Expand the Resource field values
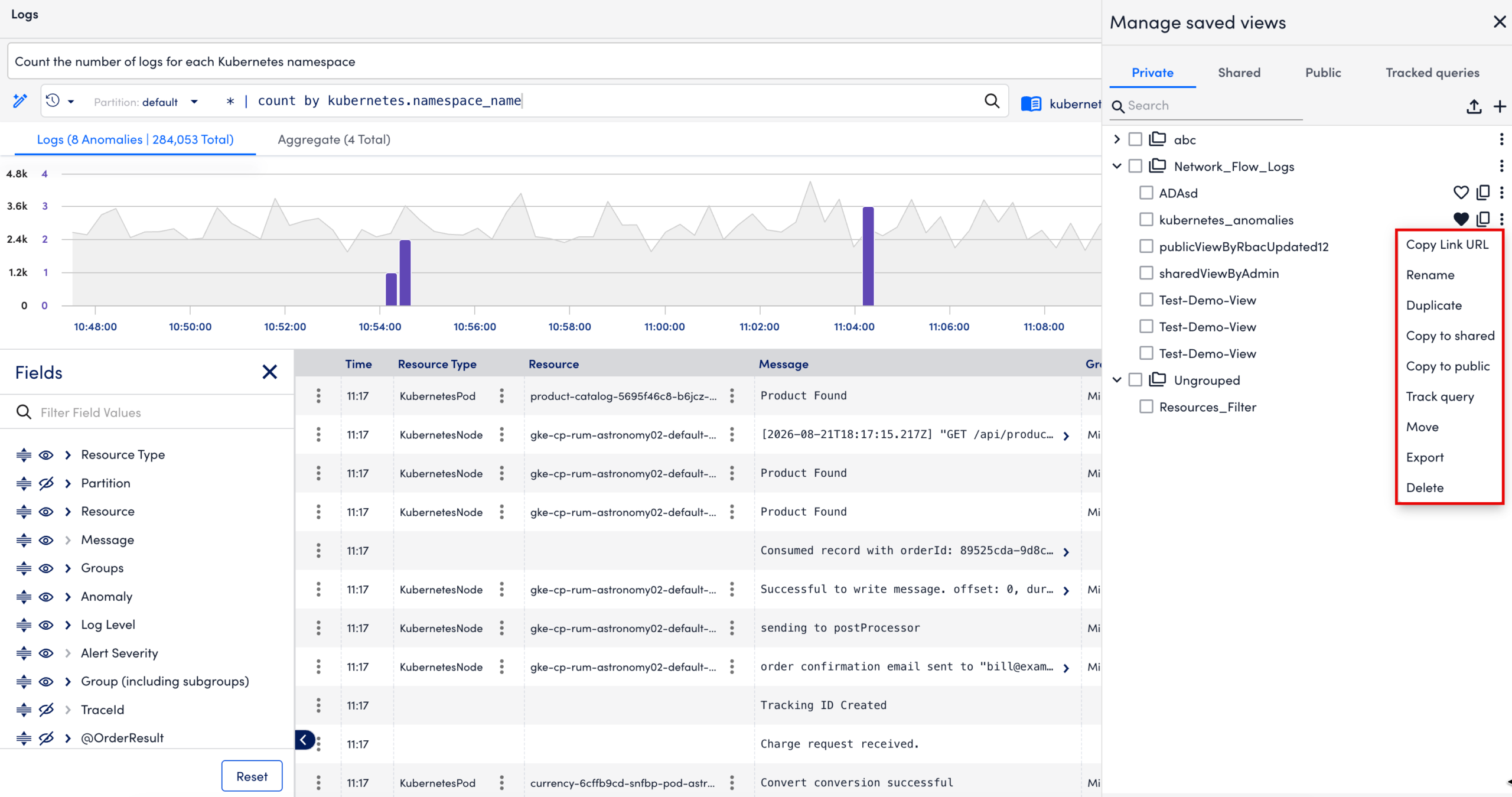Screen dimensions: 1512x797 (68, 512)
